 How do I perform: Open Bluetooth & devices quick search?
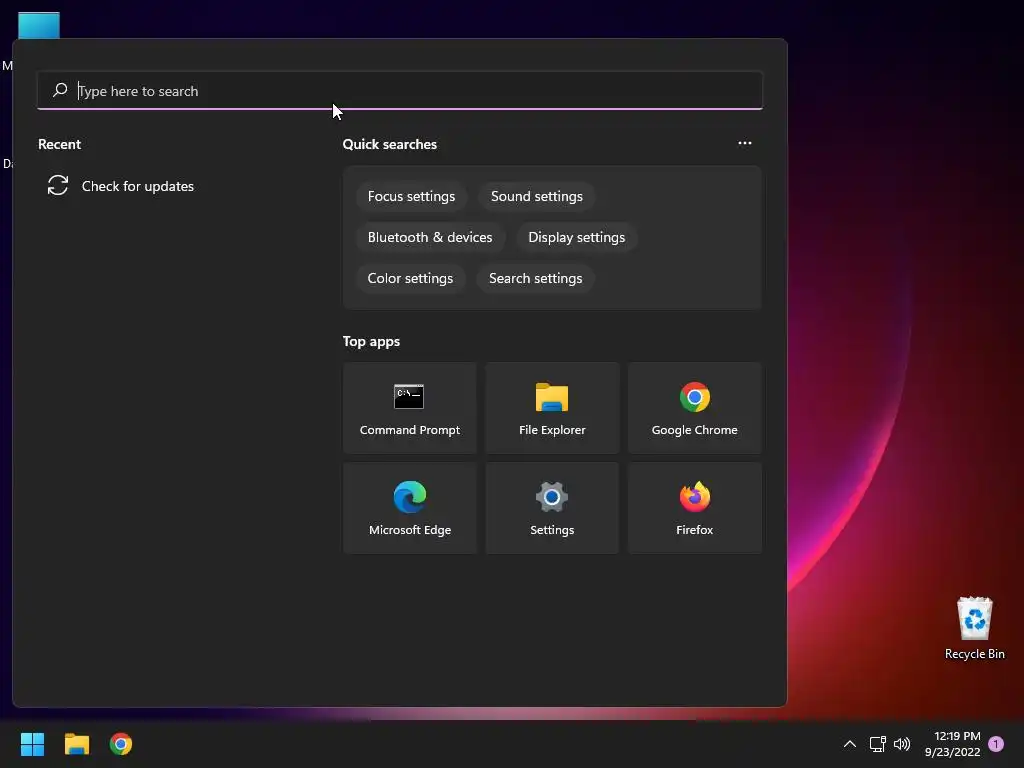pyautogui.click(x=430, y=238)
